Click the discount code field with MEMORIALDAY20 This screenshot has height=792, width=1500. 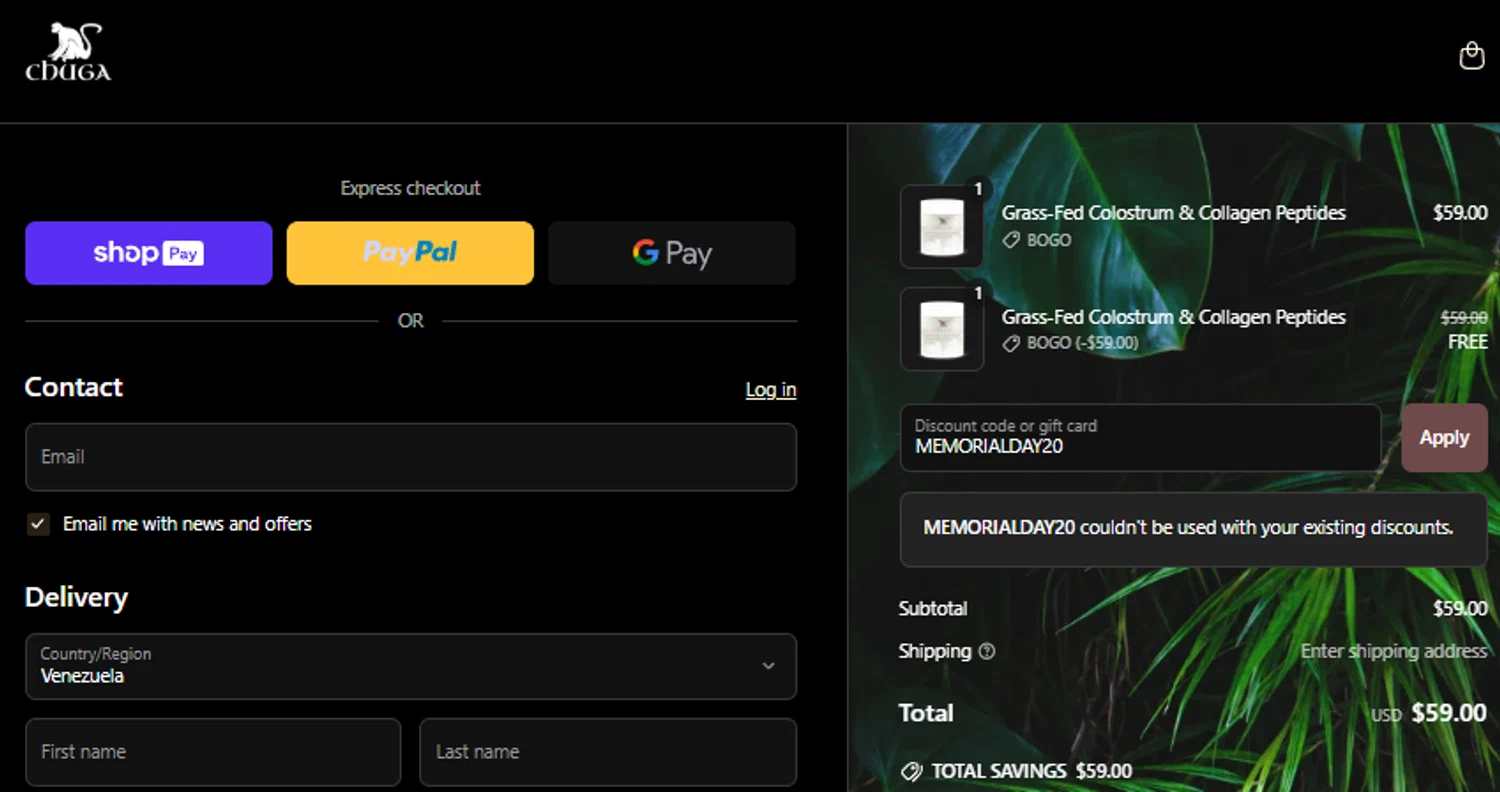point(1141,438)
